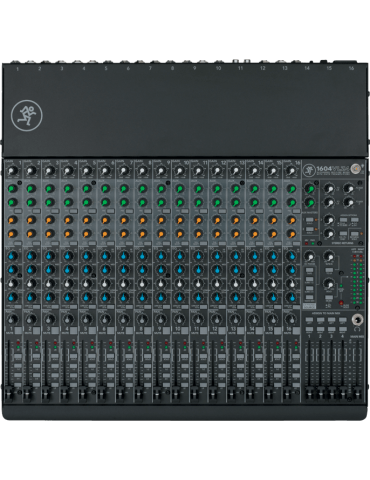Toggle mute on channel 13
The height and width of the screenshot is (480, 370).
[241, 330]
